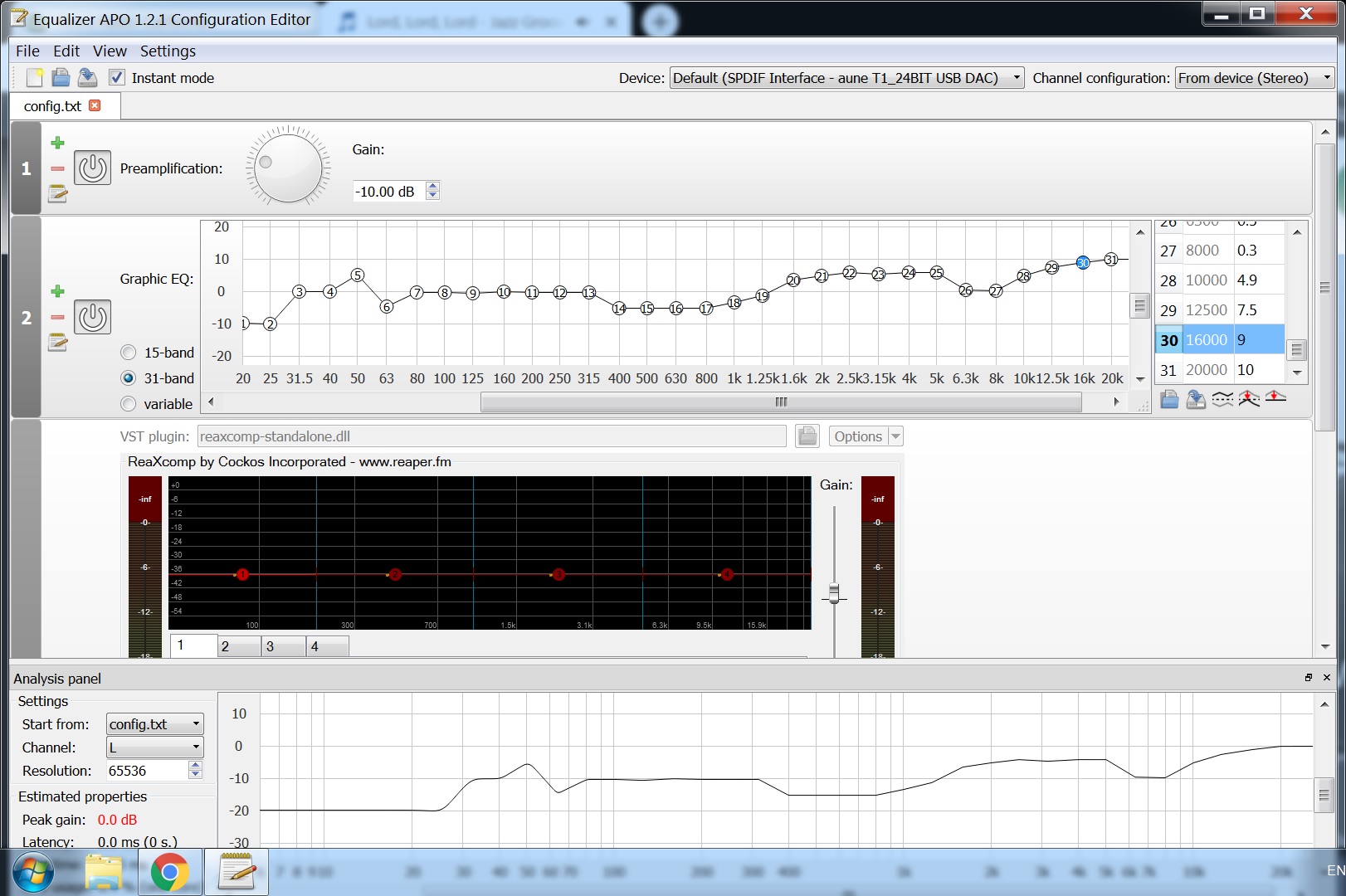Click the VST Options button
Image resolution: width=1346 pixels, height=896 pixels.
click(x=858, y=436)
